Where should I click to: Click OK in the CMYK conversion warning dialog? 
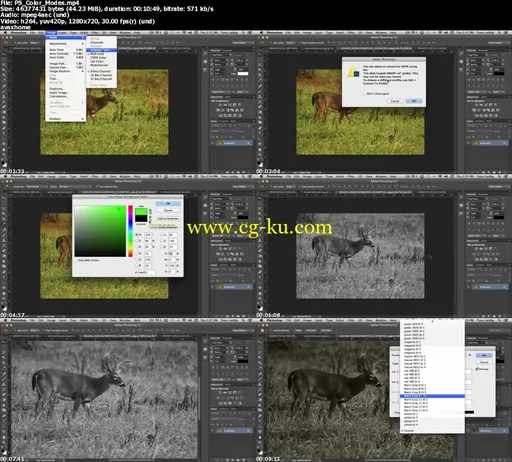(x=414, y=101)
